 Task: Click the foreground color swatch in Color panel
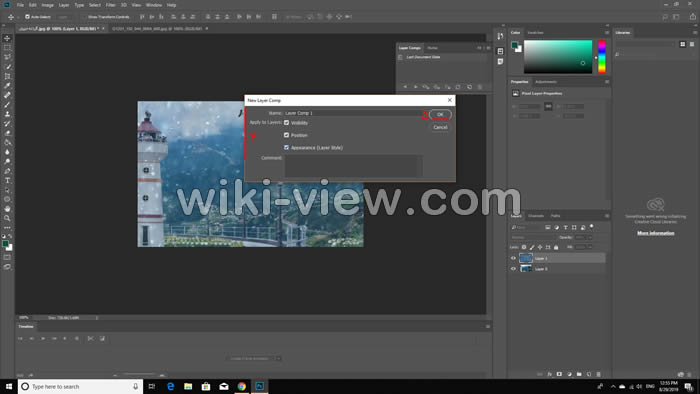coord(515,45)
